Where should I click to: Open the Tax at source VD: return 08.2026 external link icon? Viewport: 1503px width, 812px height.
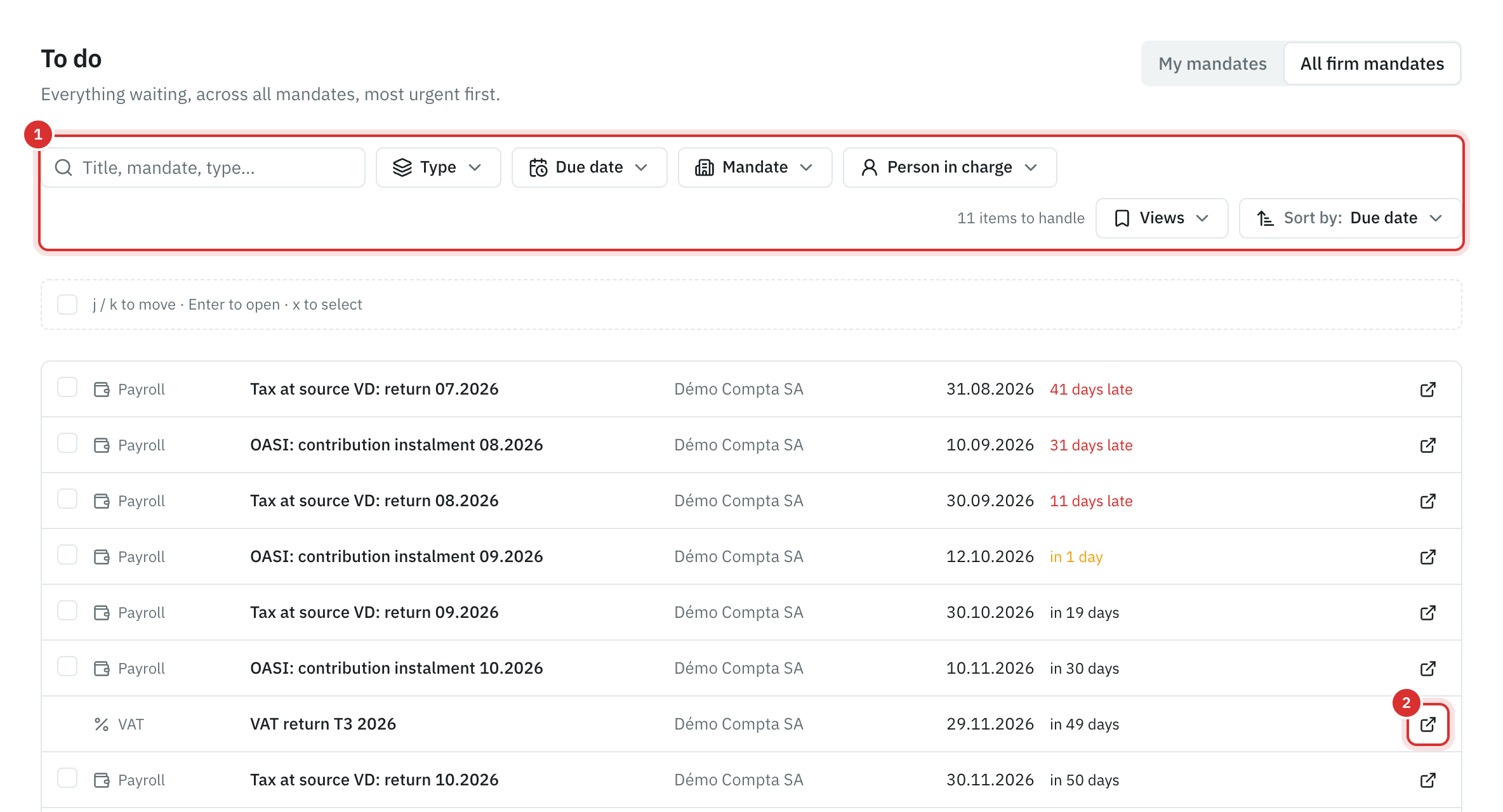point(1427,501)
